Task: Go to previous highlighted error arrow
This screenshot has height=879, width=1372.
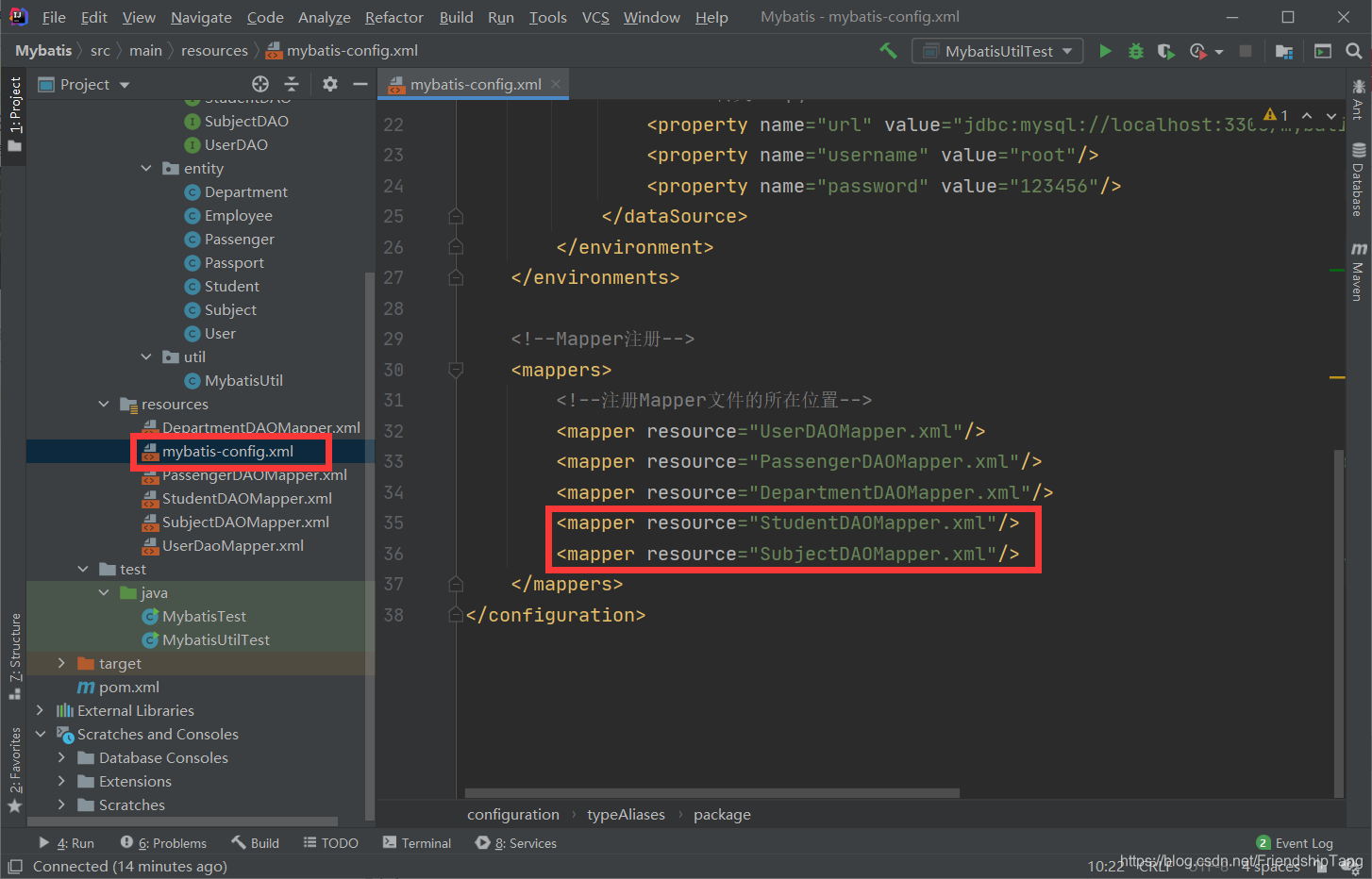Action: 1307,115
